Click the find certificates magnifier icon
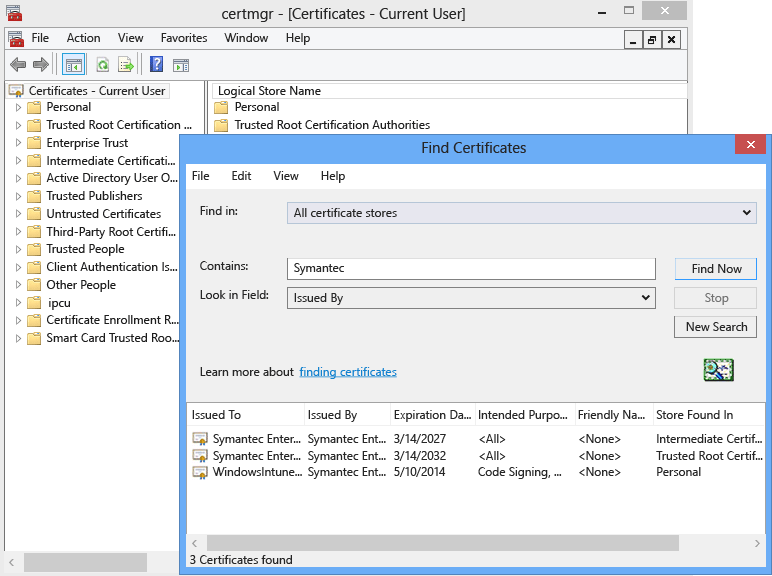 point(718,370)
